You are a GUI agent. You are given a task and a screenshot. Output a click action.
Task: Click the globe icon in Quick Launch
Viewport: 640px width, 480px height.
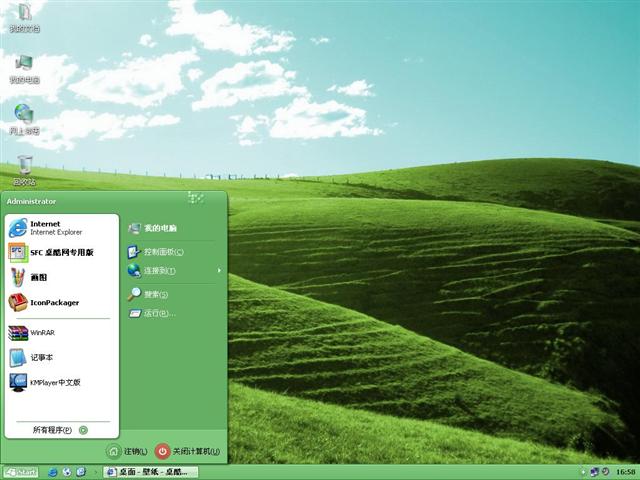coord(67,472)
